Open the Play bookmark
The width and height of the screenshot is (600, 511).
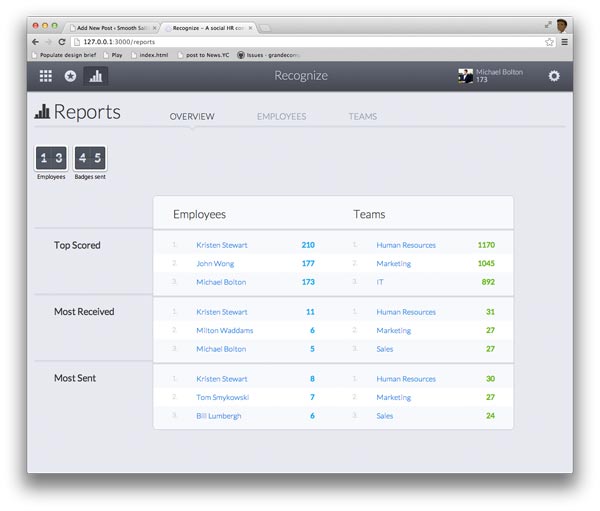[113, 55]
